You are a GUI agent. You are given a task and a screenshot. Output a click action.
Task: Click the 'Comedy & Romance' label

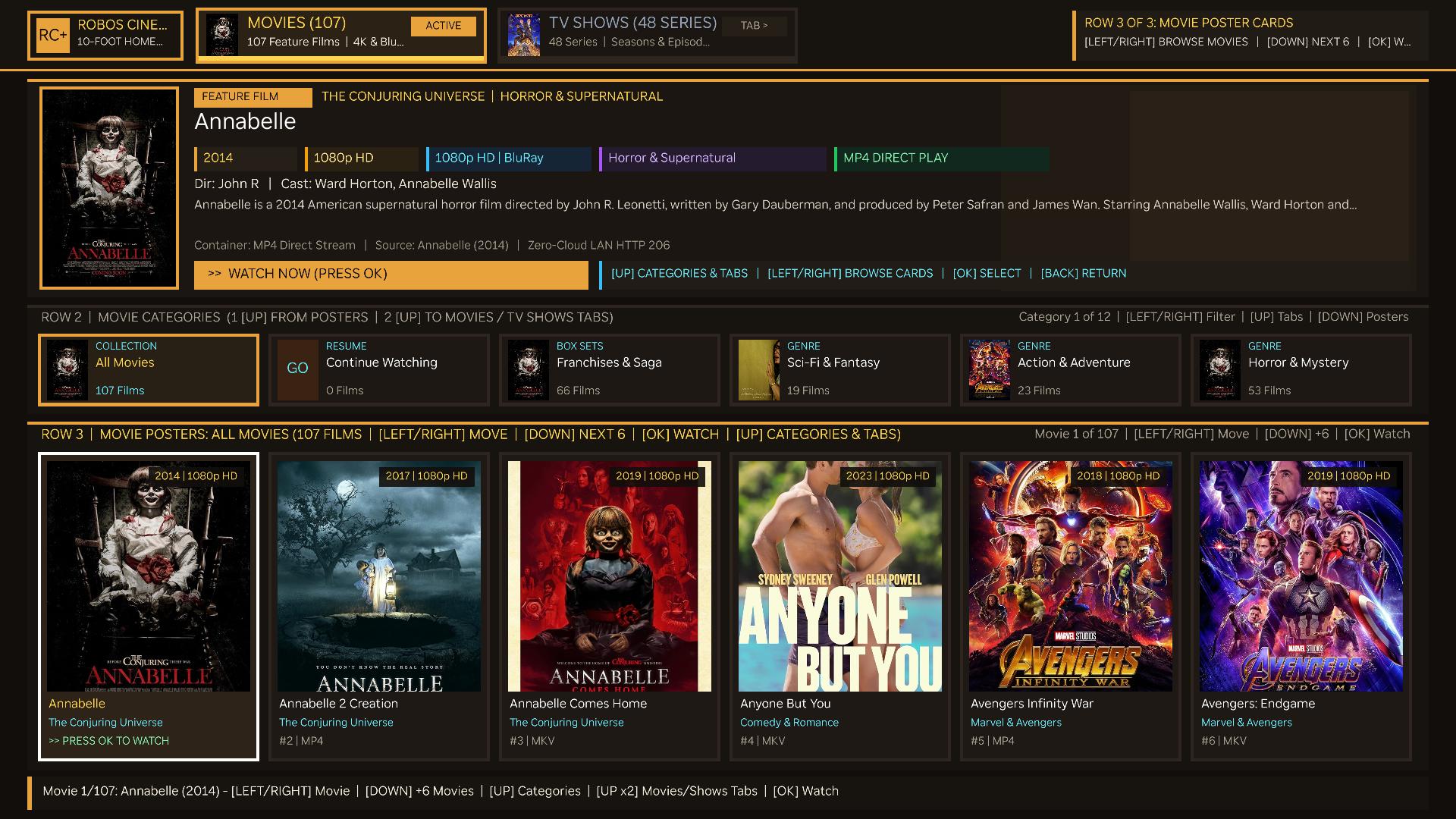click(789, 723)
